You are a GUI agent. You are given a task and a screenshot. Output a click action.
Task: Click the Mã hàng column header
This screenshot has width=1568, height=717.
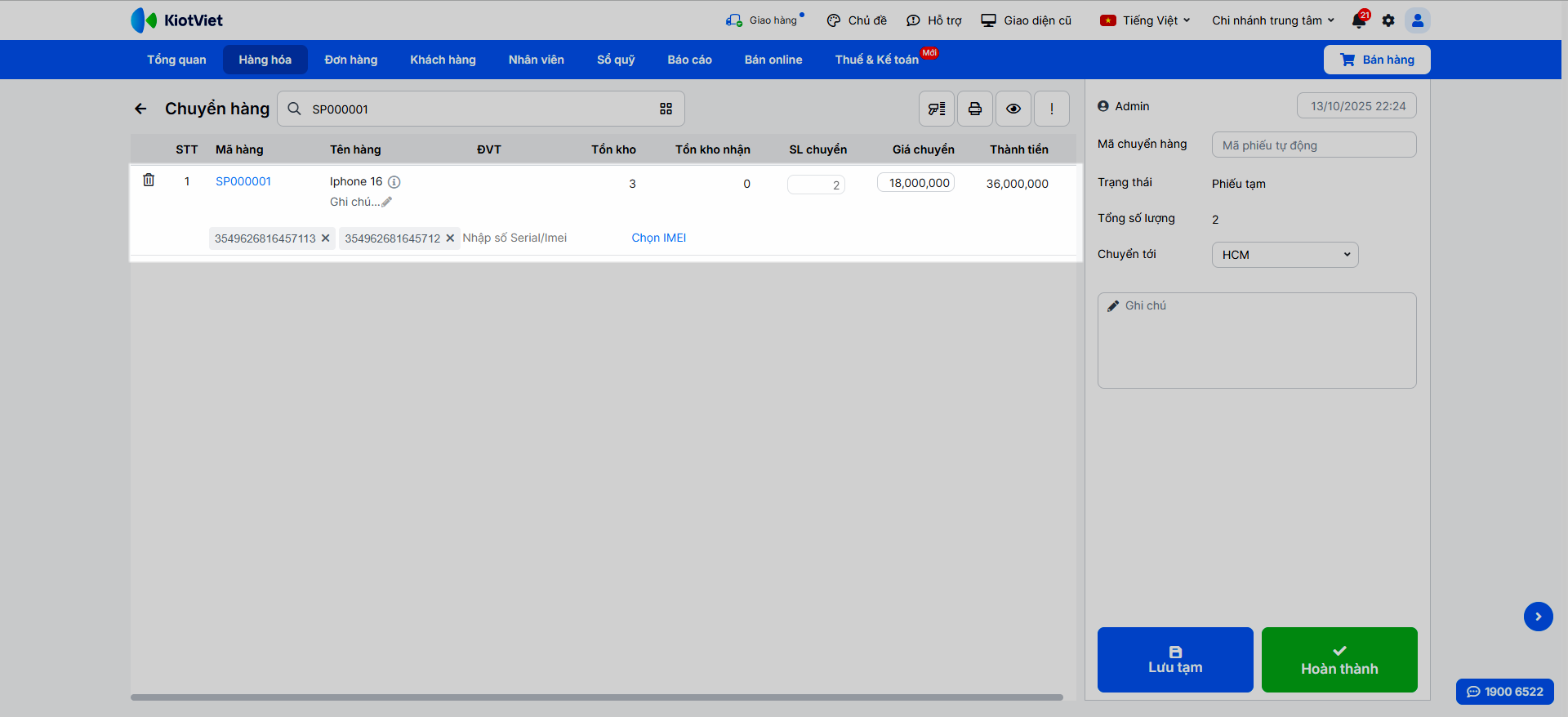coord(239,149)
